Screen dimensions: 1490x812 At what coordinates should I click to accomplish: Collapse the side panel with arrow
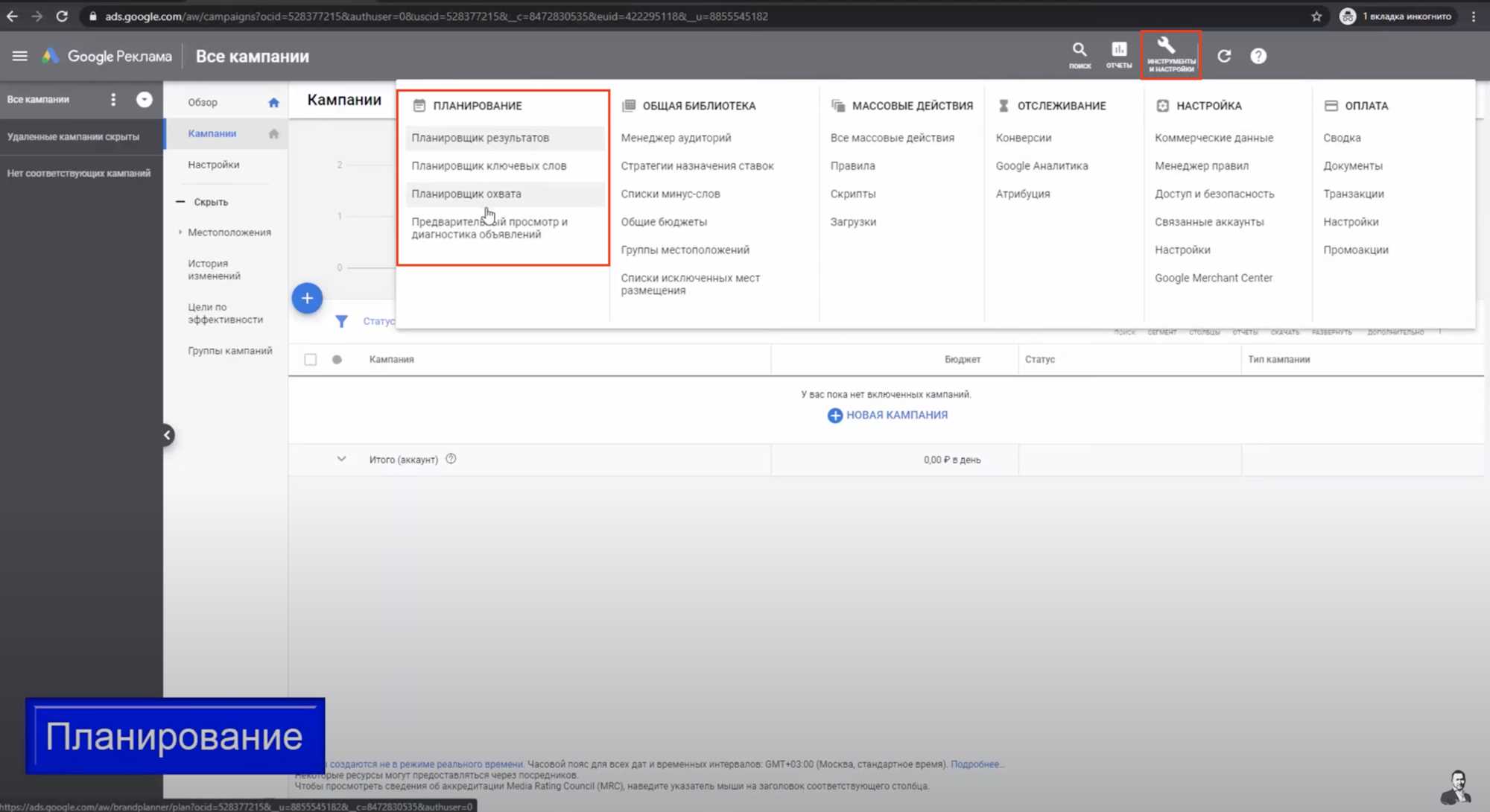pyautogui.click(x=168, y=435)
